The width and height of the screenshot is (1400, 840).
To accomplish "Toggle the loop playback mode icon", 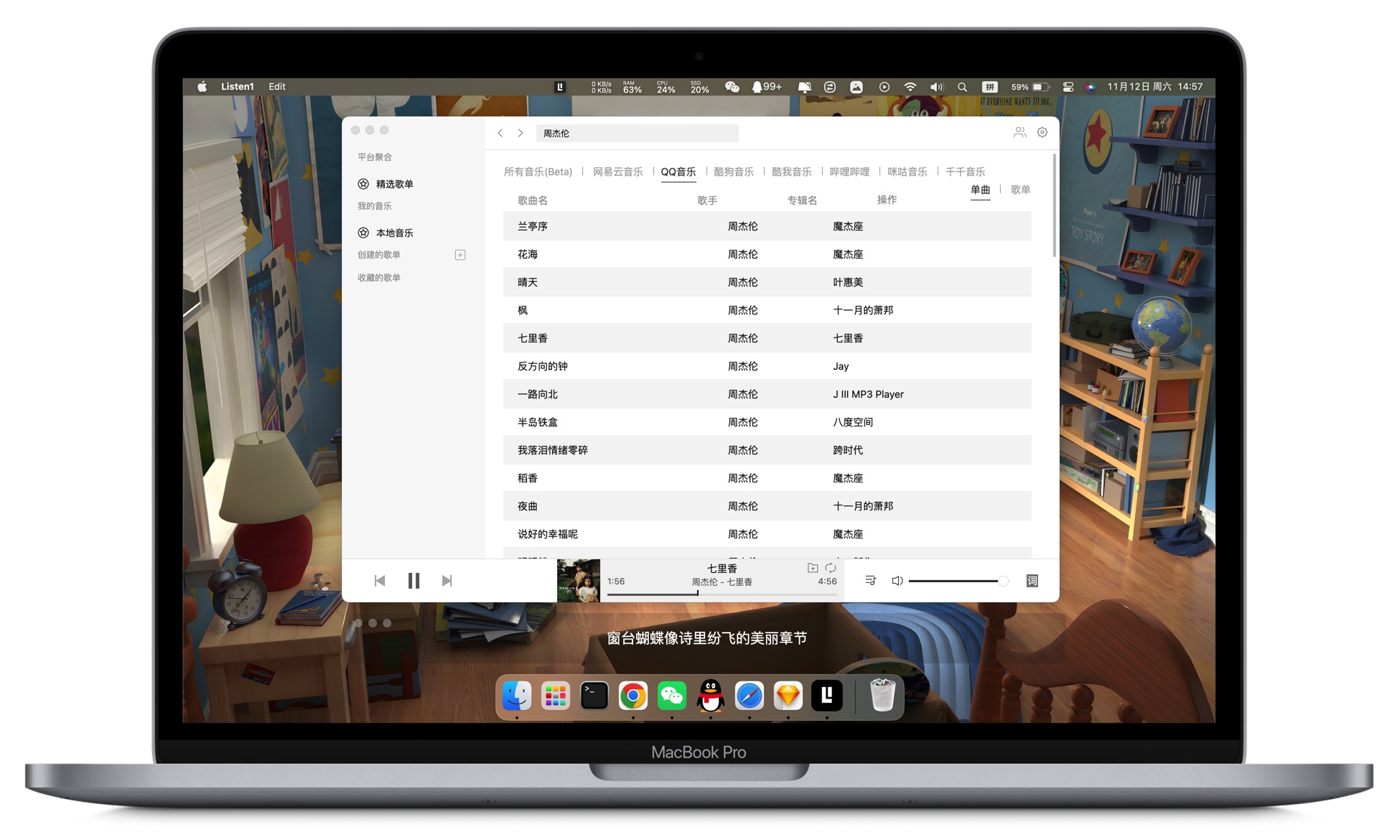I will coord(831,568).
